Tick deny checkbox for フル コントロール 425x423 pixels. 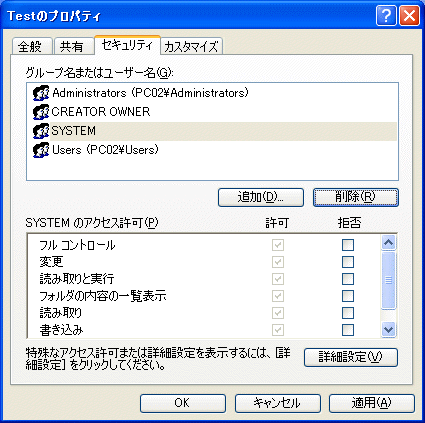348,245
